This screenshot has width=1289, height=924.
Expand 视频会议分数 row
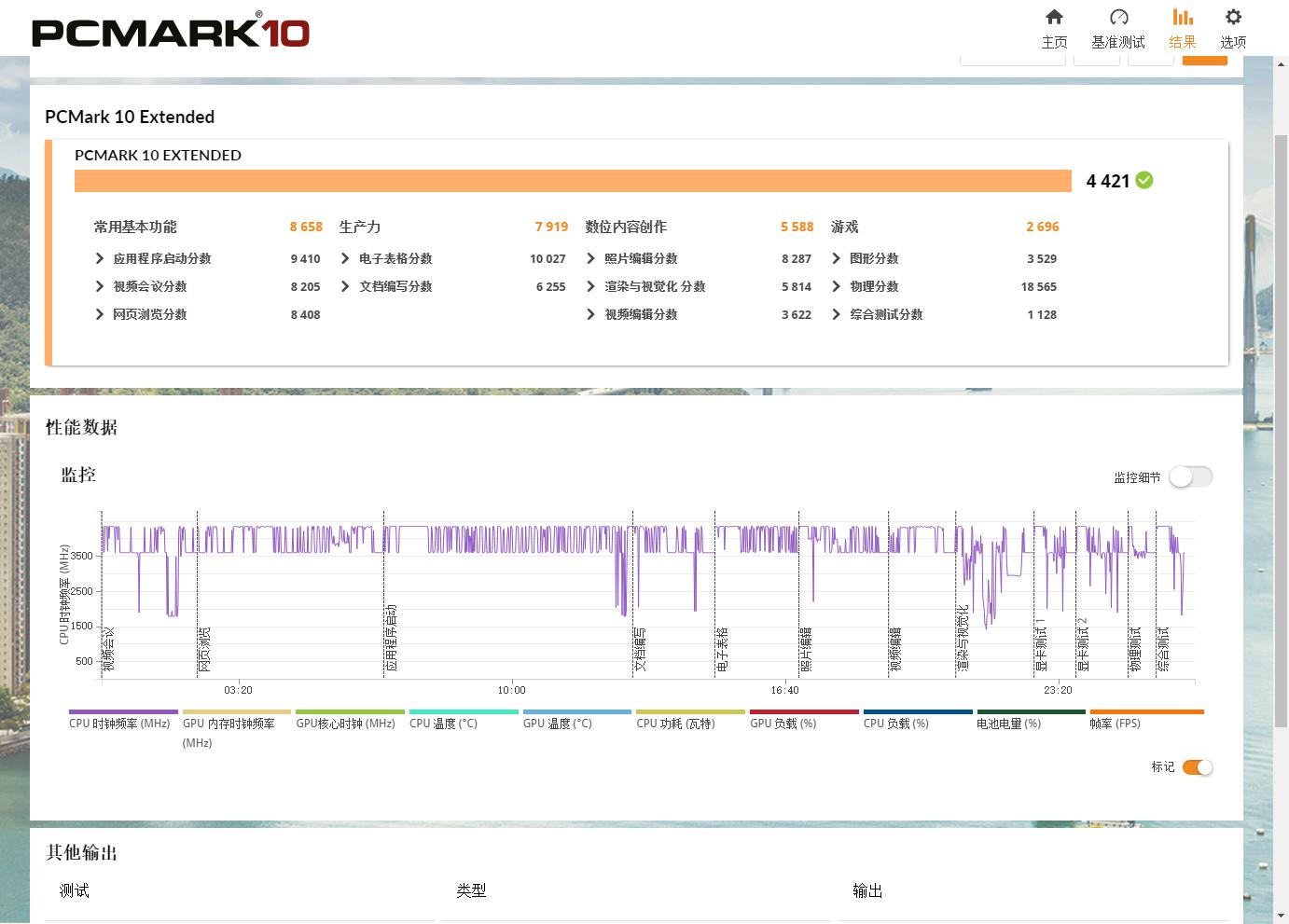[100, 286]
